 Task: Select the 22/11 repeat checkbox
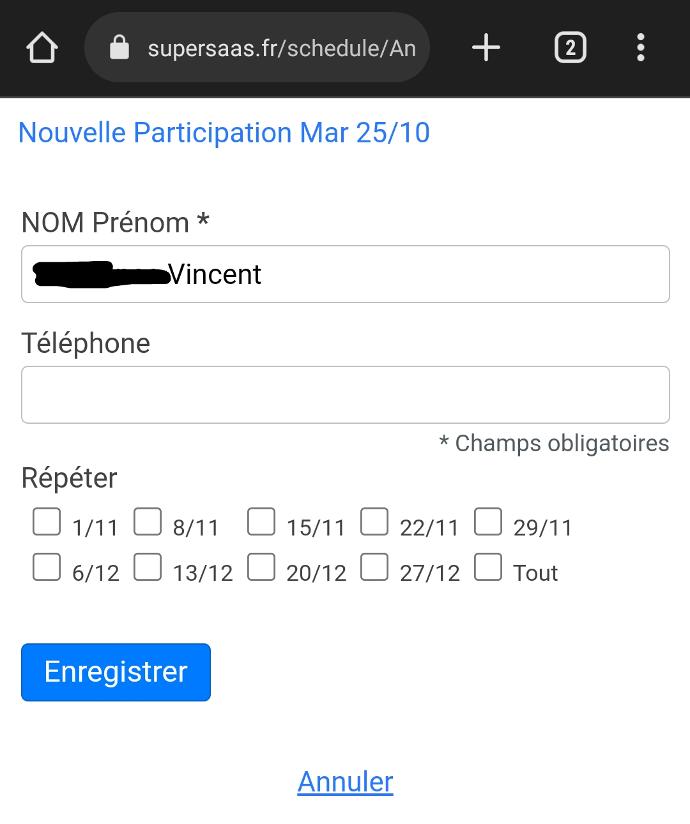coord(374,522)
